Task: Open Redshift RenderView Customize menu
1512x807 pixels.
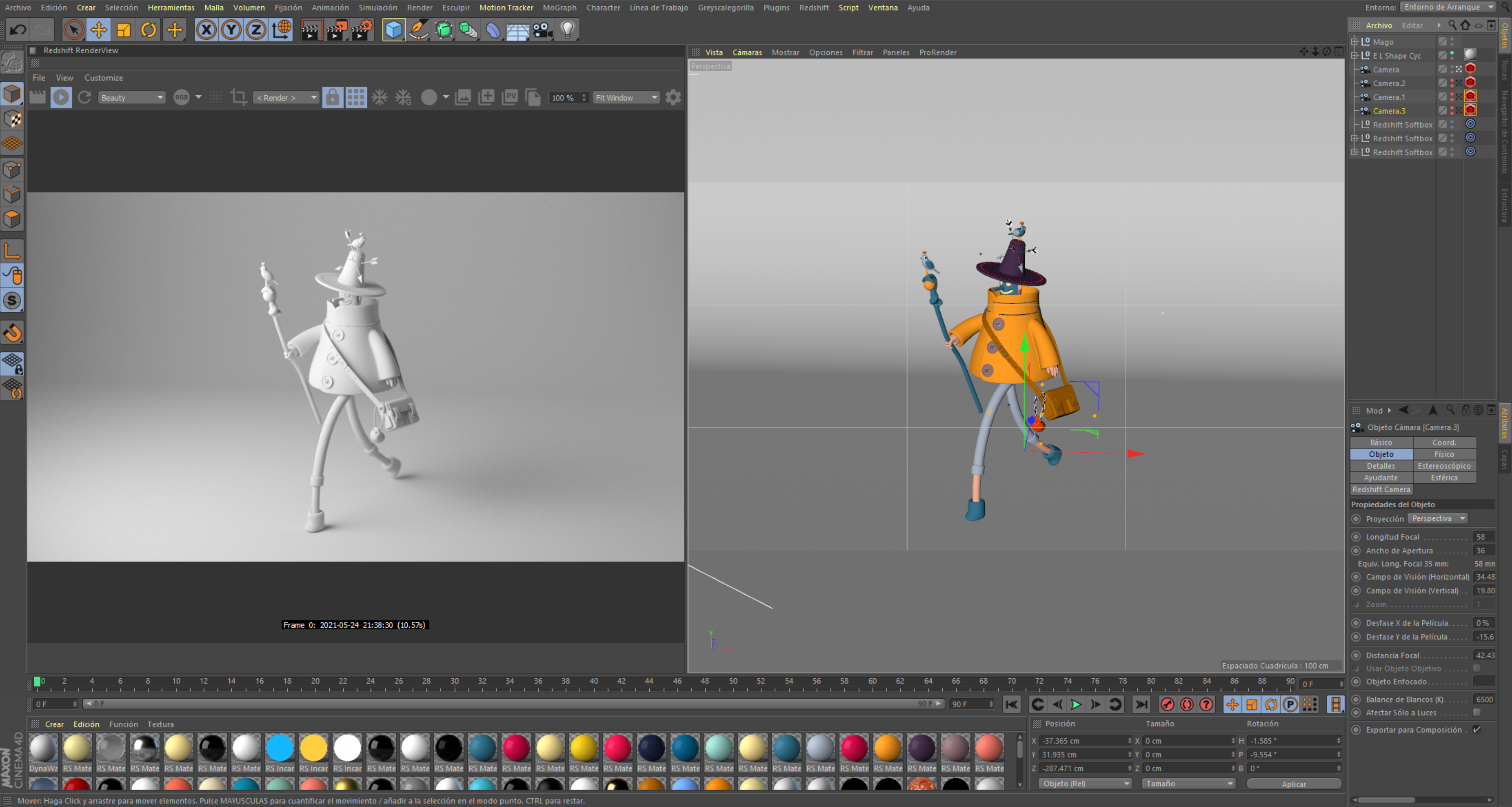Action: coord(103,78)
